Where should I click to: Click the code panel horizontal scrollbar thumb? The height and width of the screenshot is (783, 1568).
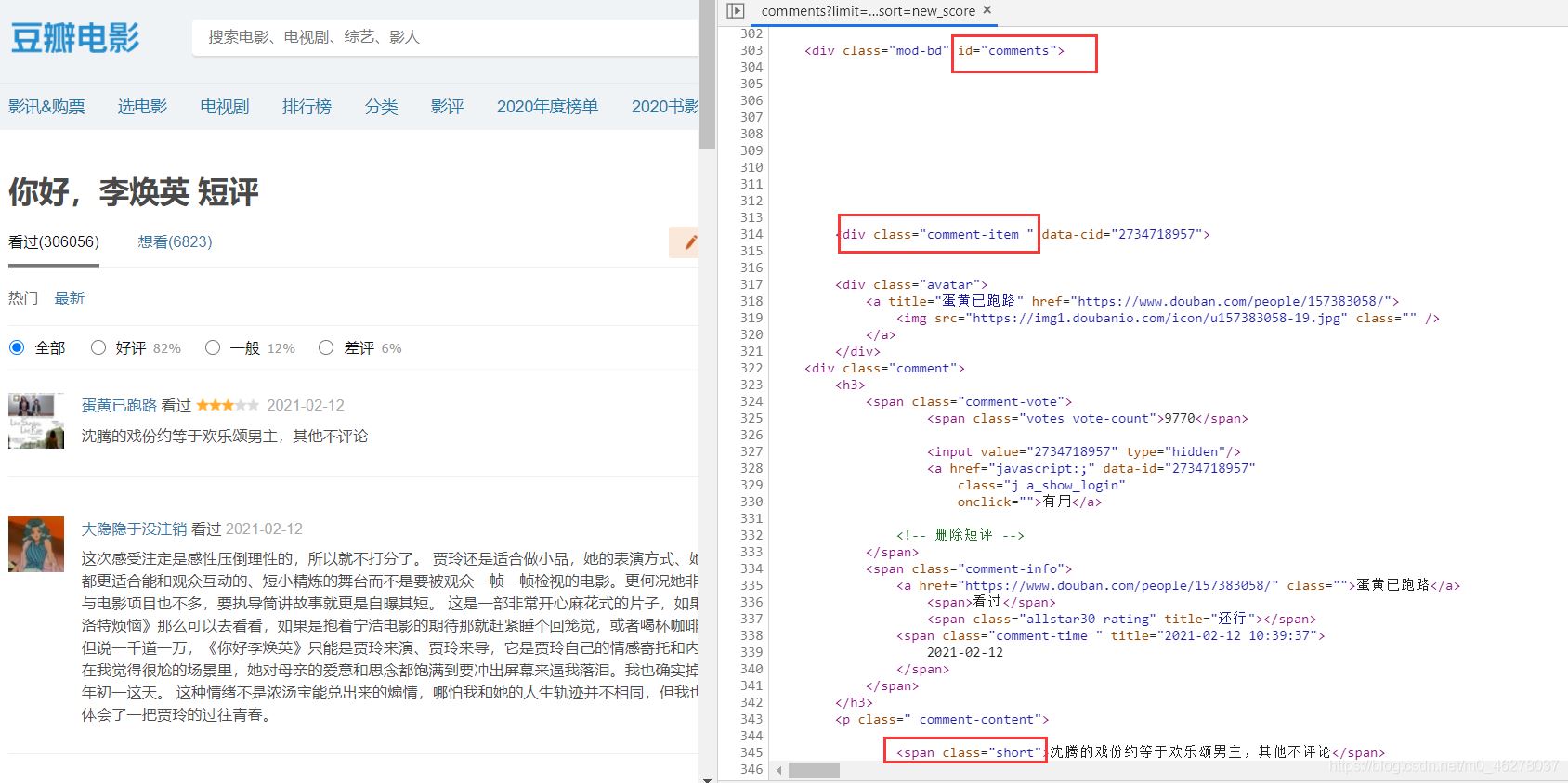(x=814, y=770)
